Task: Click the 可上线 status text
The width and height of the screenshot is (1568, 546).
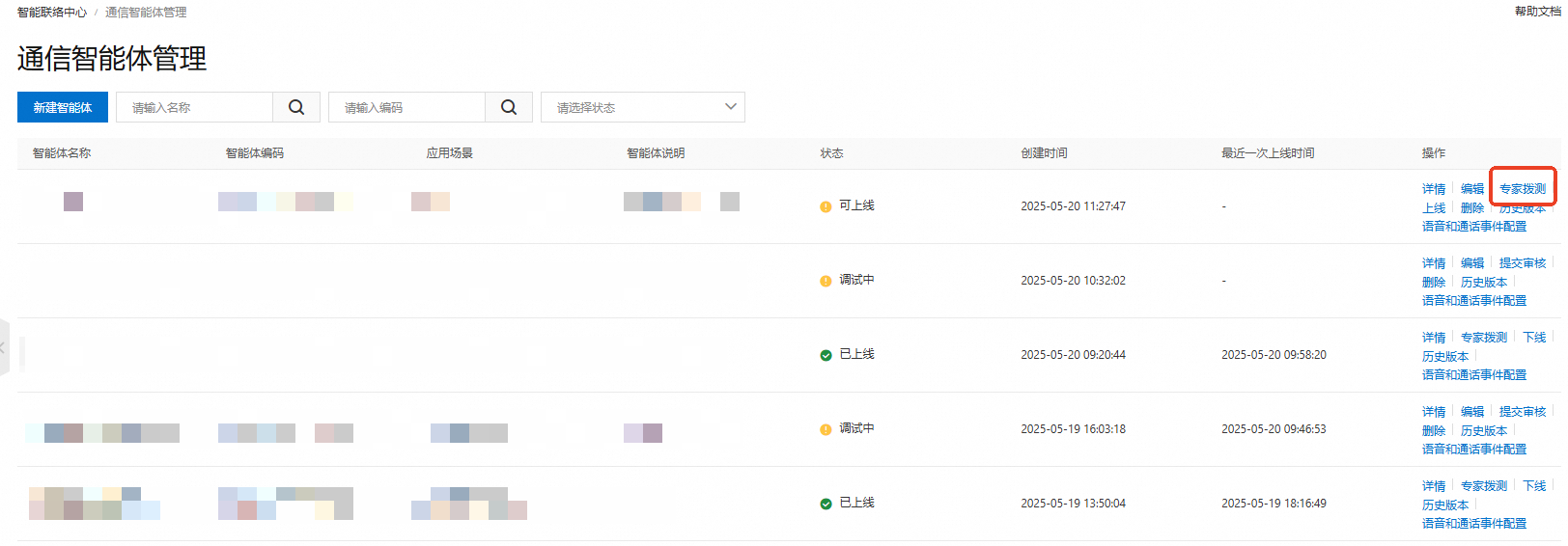Action: [856, 205]
